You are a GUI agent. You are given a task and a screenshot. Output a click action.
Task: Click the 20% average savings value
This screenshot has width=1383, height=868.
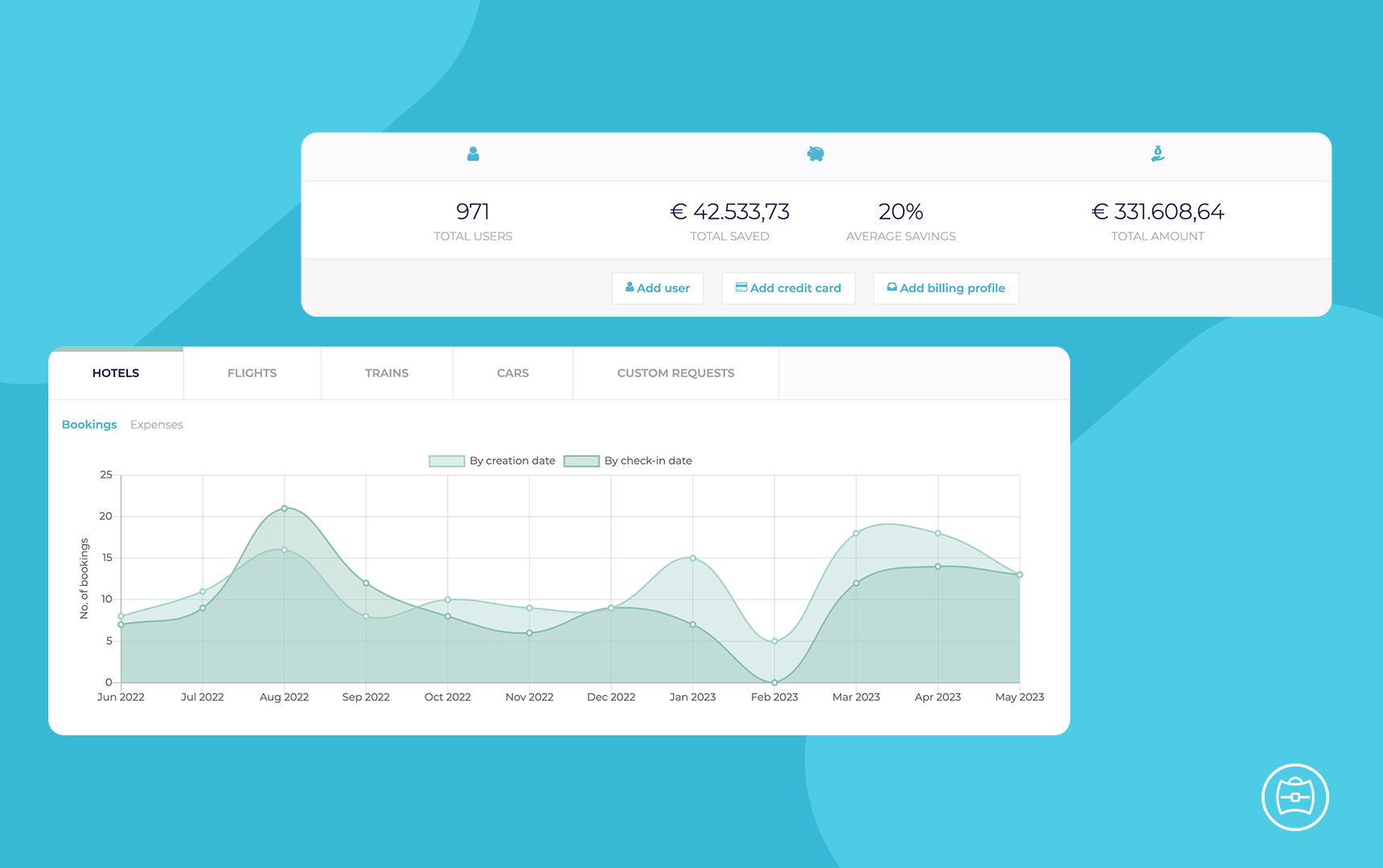pyautogui.click(x=901, y=211)
